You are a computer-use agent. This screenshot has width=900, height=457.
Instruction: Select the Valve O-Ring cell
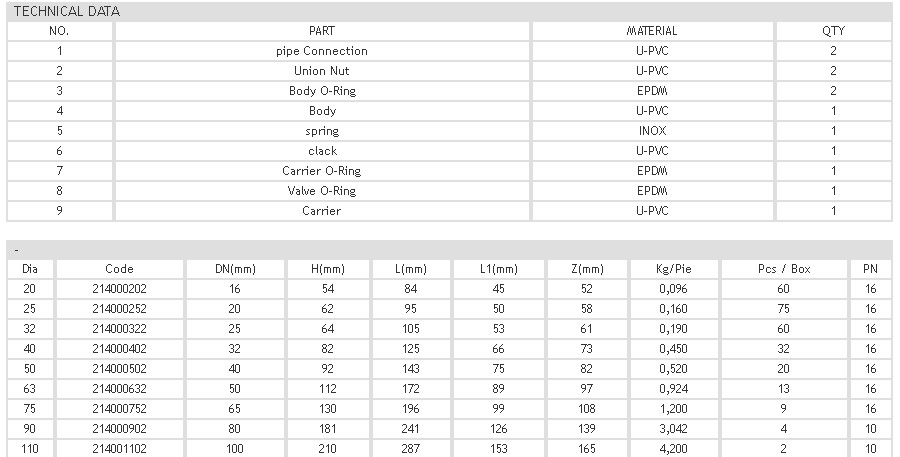(321, 191)
